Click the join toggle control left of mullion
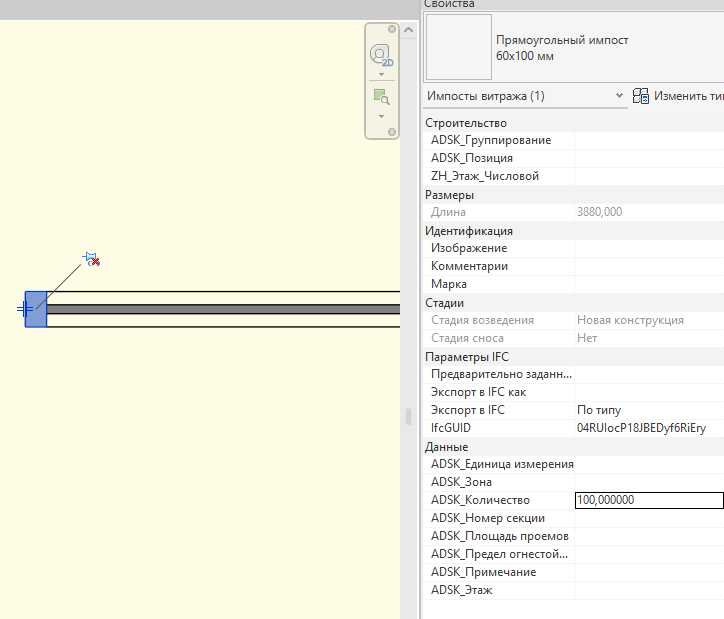 (24, 309)
